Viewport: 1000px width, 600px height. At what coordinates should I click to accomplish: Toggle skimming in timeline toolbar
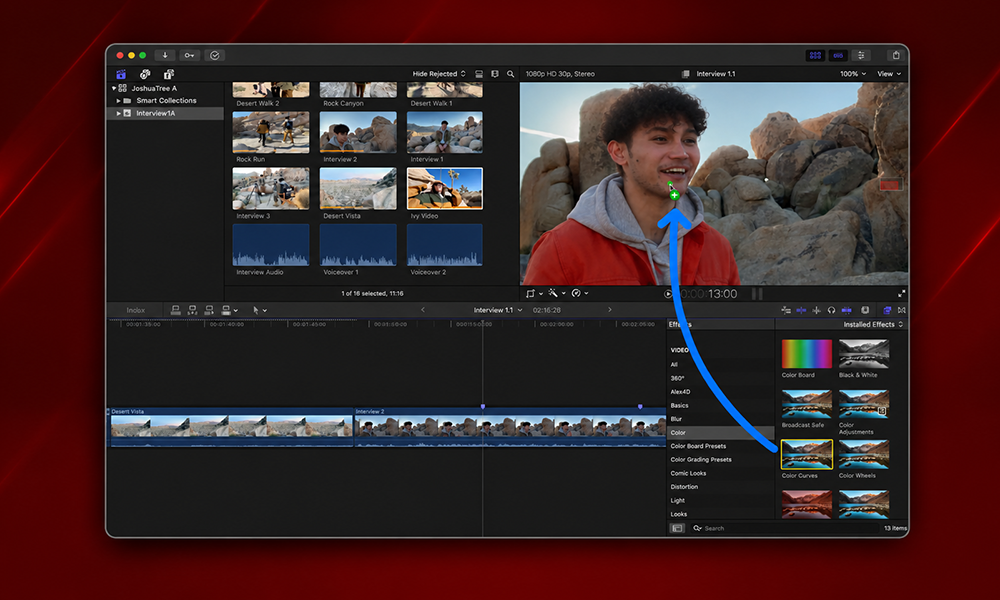coord(801,311)
